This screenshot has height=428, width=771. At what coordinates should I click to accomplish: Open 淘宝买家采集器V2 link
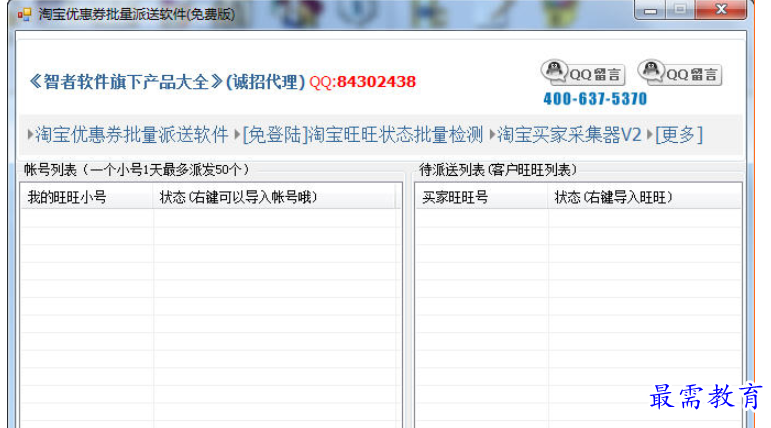pos(569,134)
